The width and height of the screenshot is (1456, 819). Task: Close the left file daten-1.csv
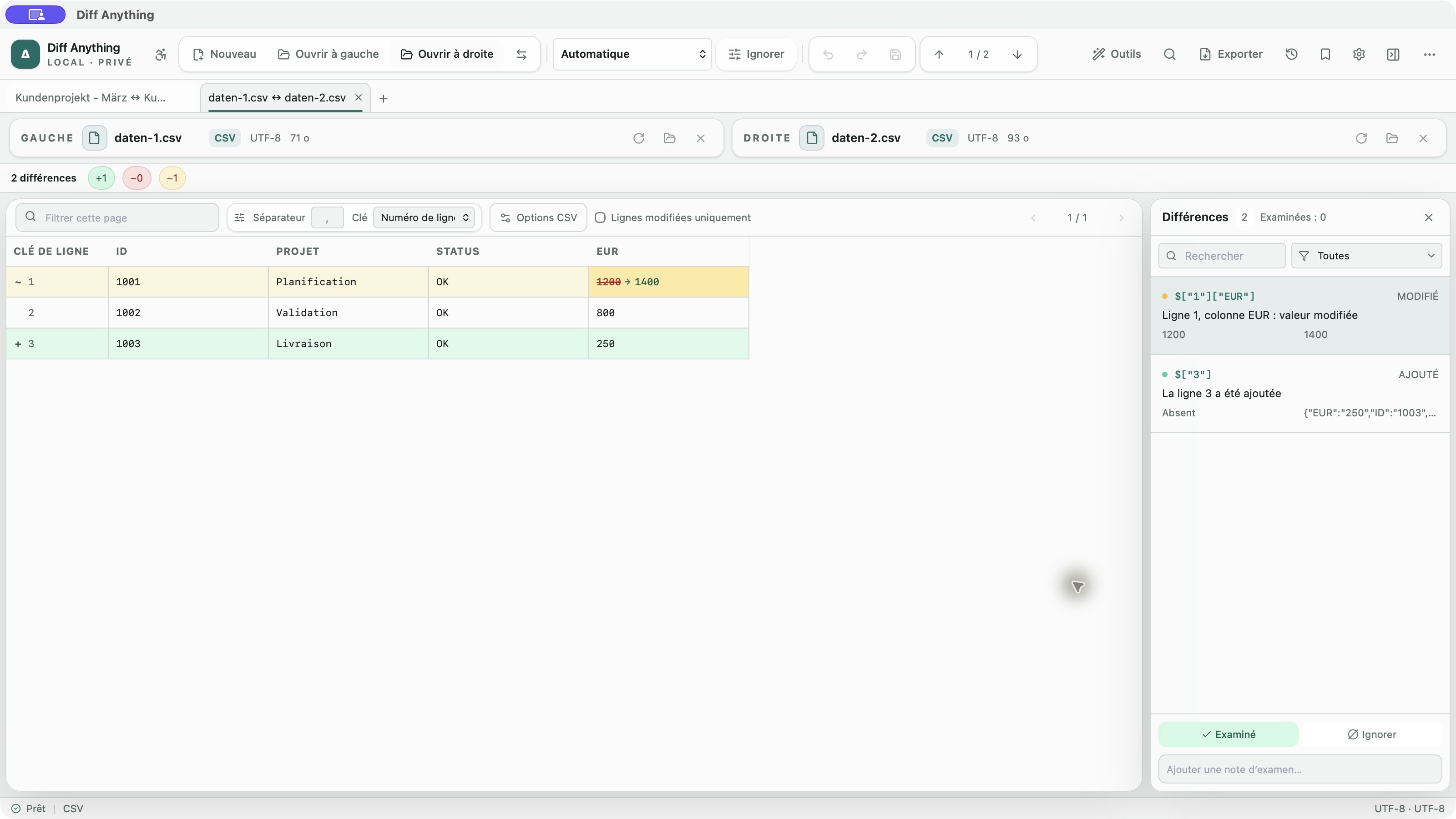(x=700, y=138)
